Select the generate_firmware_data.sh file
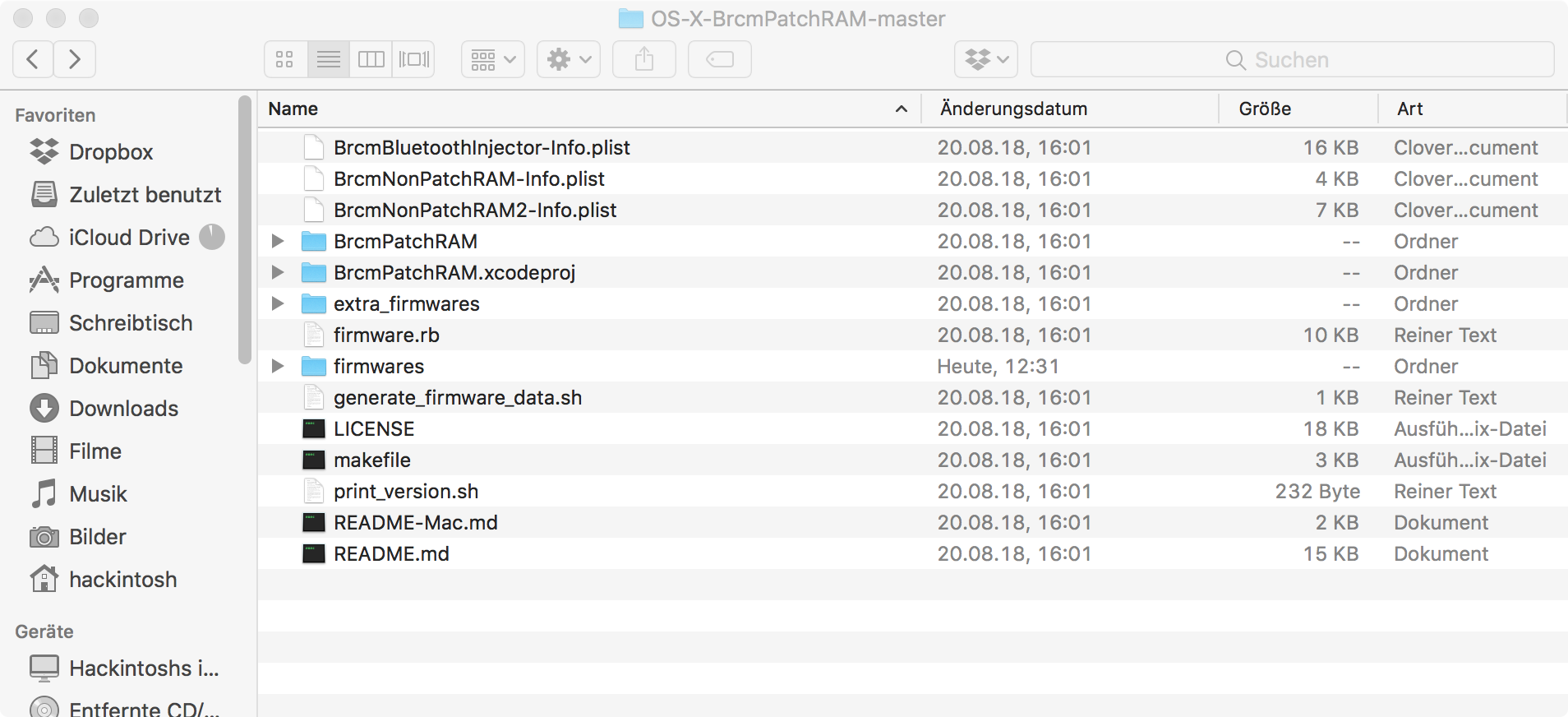Screen dimensions: 1568x717 coord(458,397)
